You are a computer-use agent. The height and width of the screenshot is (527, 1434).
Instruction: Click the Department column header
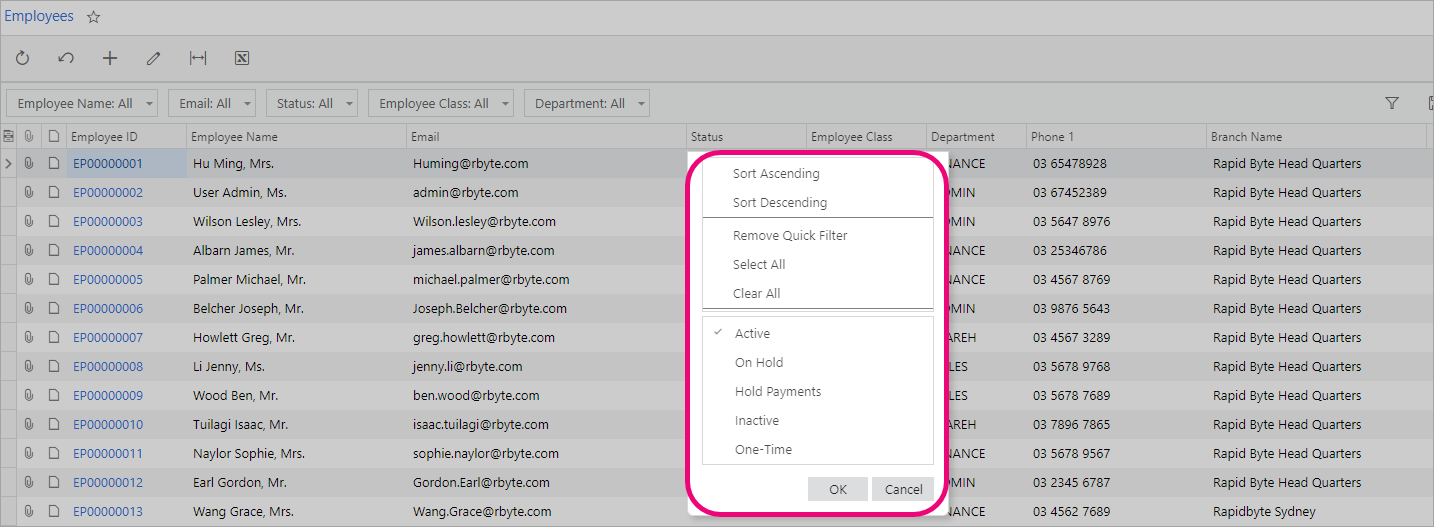point(976,137)
